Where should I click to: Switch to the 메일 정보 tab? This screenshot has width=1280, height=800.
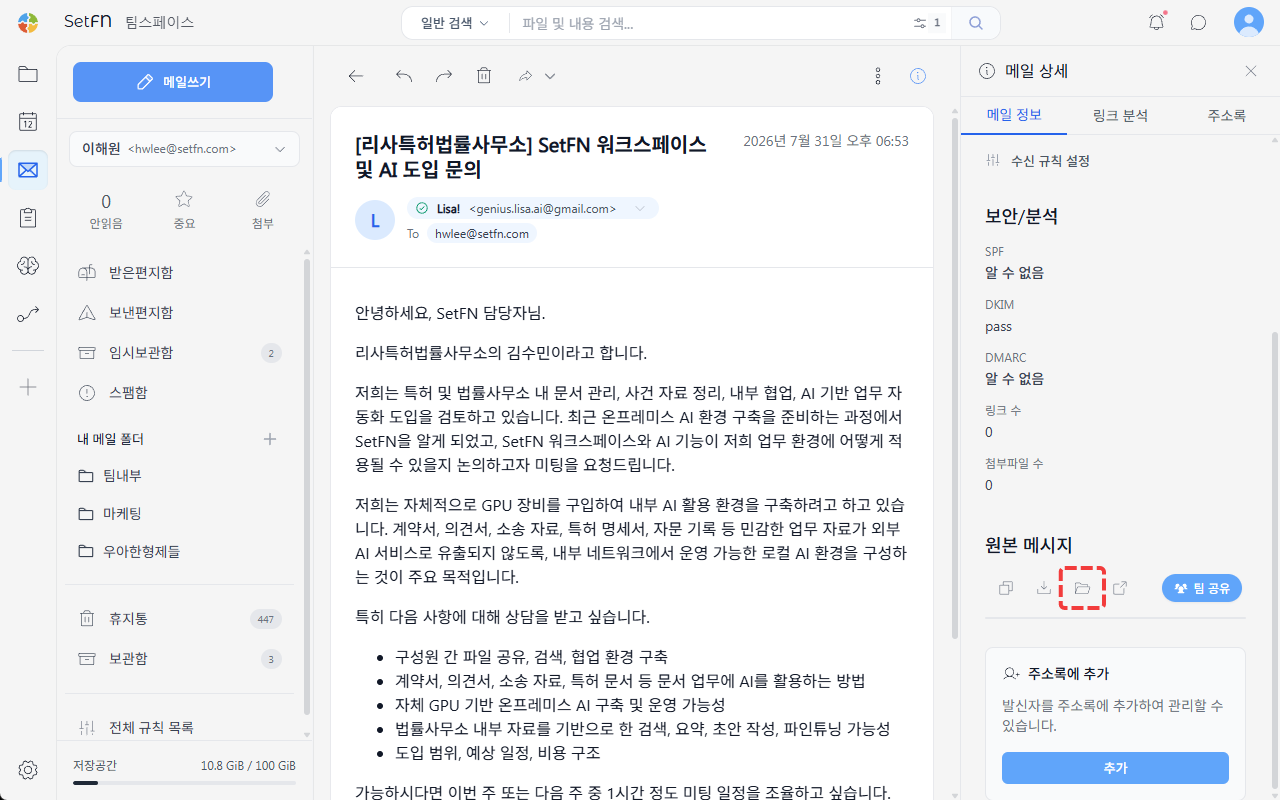coord(1014,115)
